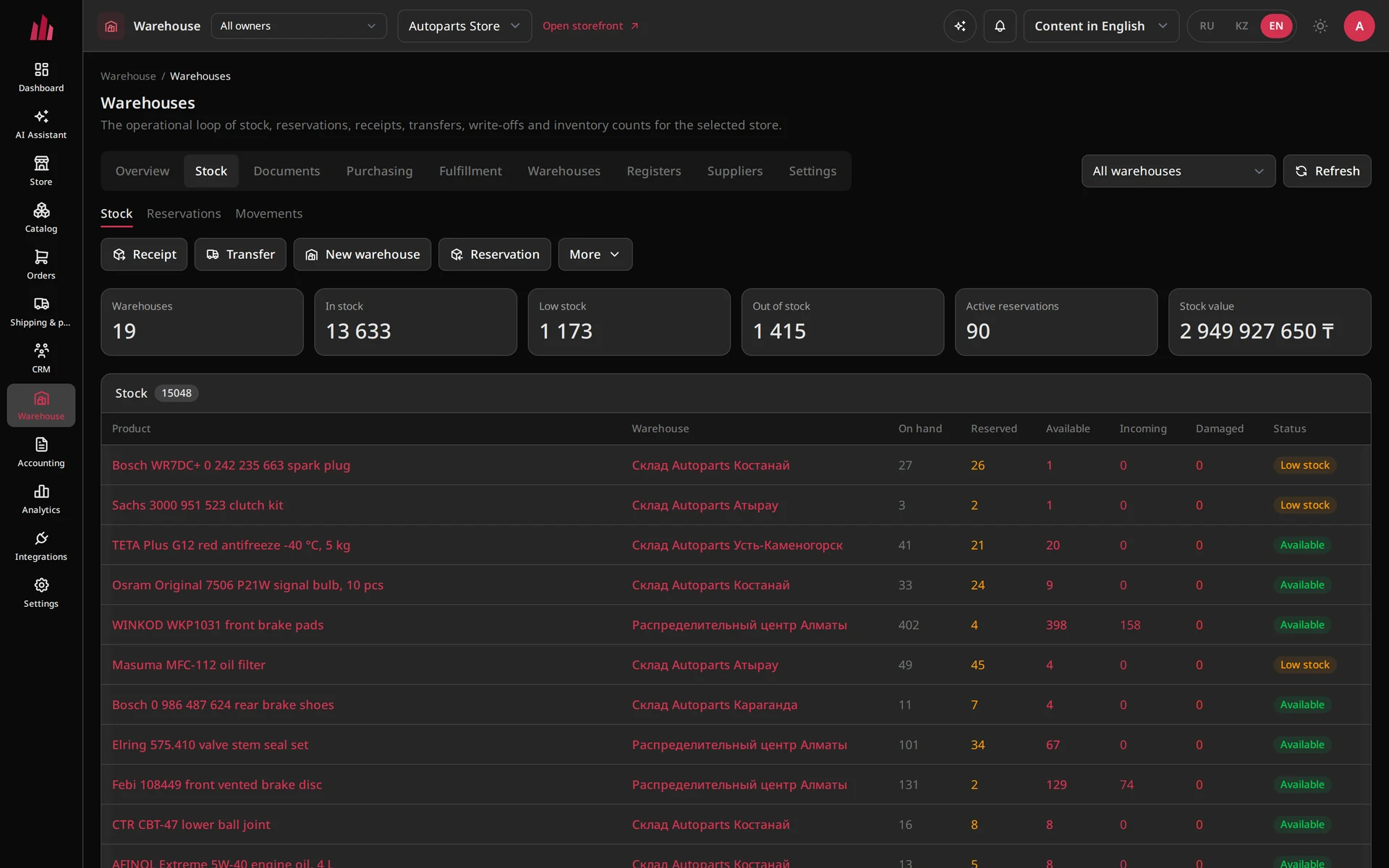1389x868 pixels.
Task: Open the user avatar A menu
Action: 1359,26
